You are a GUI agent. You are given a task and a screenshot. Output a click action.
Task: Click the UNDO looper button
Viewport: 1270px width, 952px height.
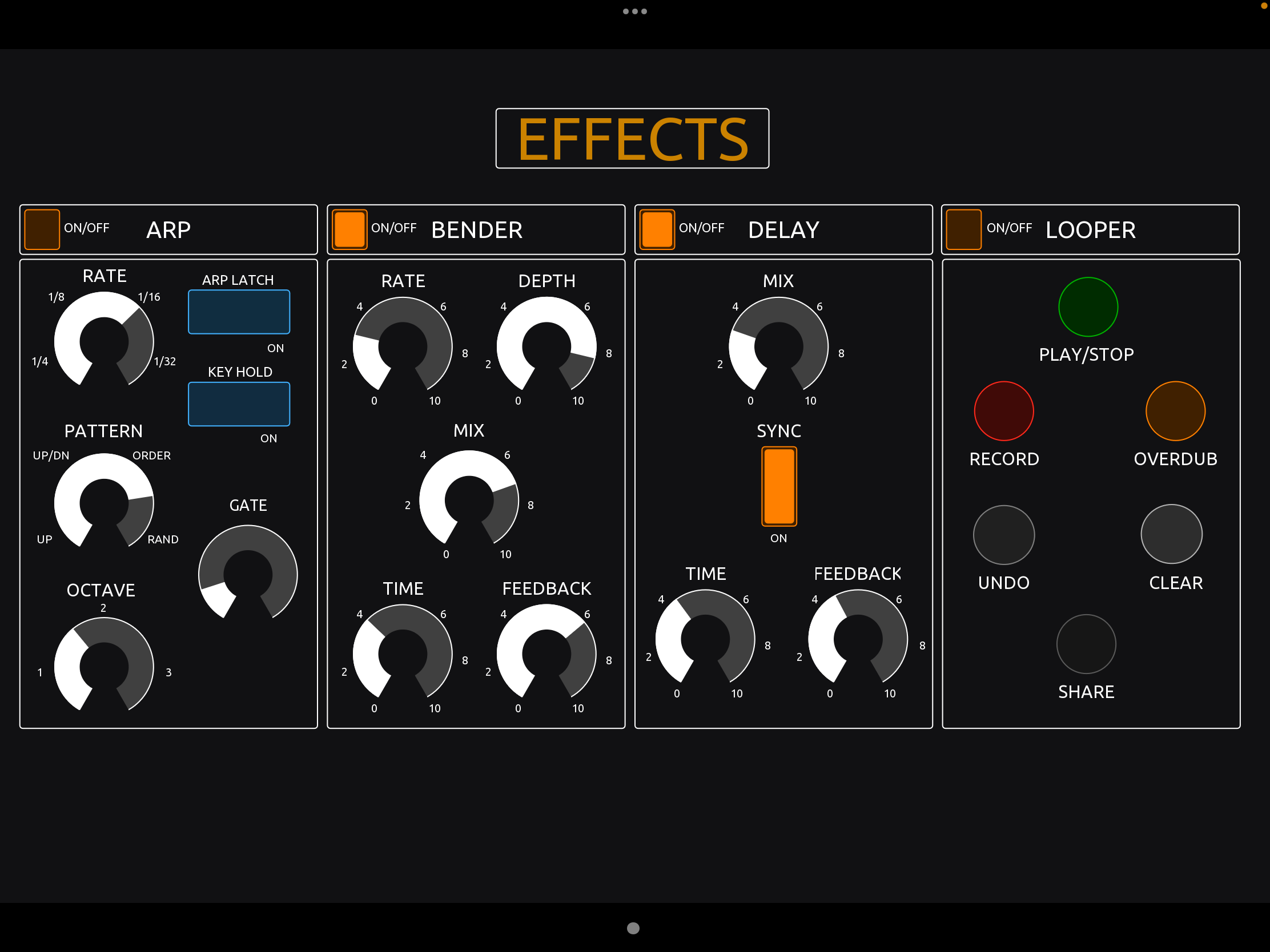click(1003, 535)
